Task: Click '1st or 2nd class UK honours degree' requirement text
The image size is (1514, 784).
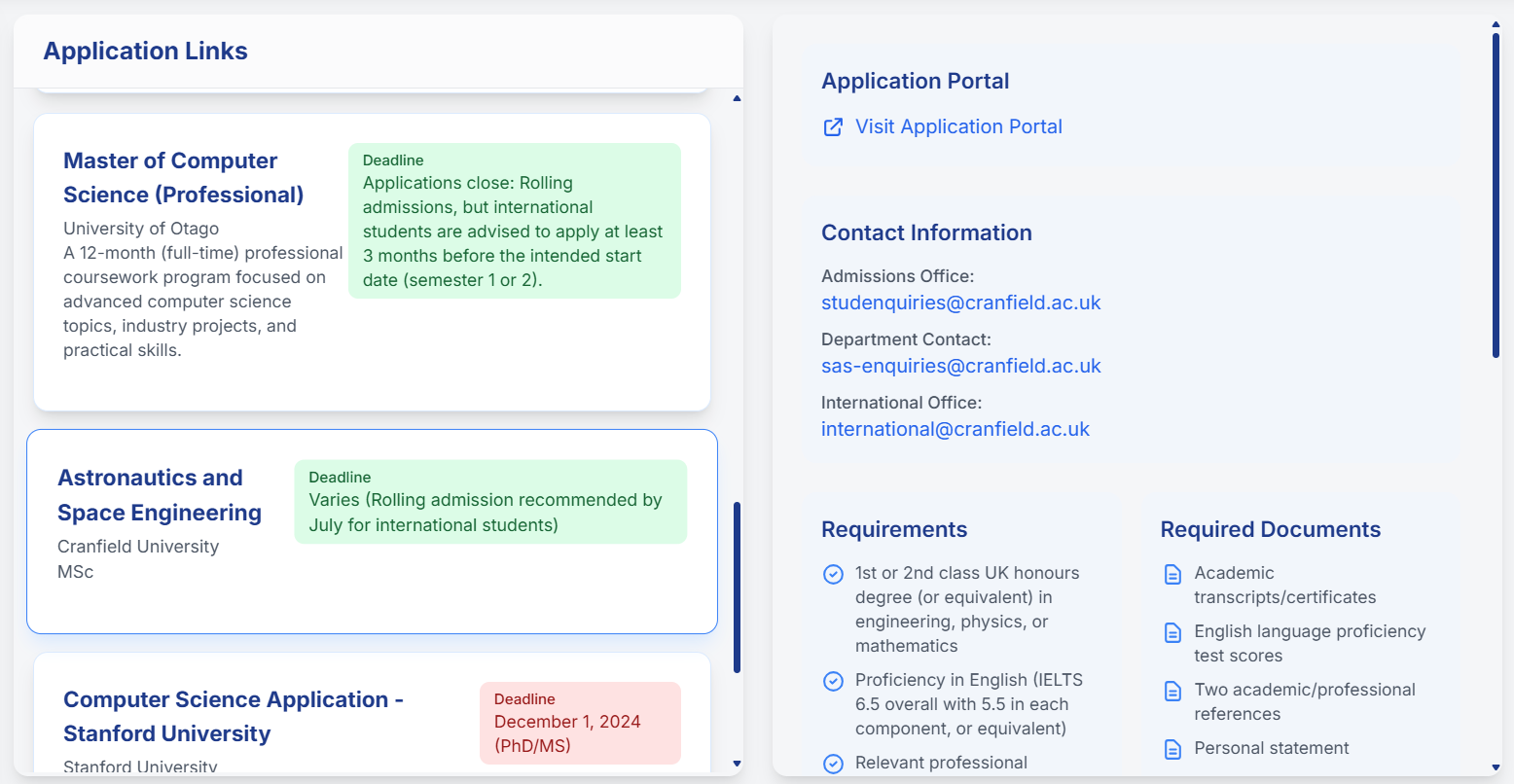Action: click(x=967, y=610)
